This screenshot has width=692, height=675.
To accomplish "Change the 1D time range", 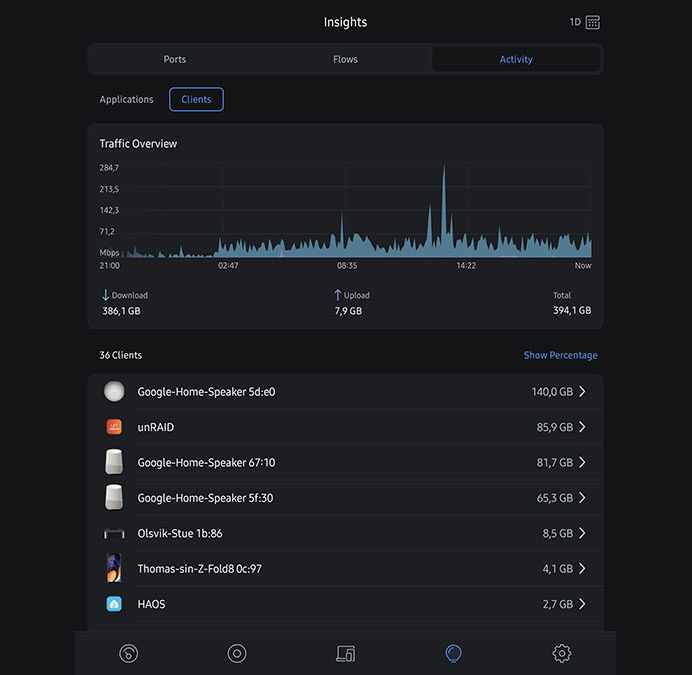I will coord(575,22).
